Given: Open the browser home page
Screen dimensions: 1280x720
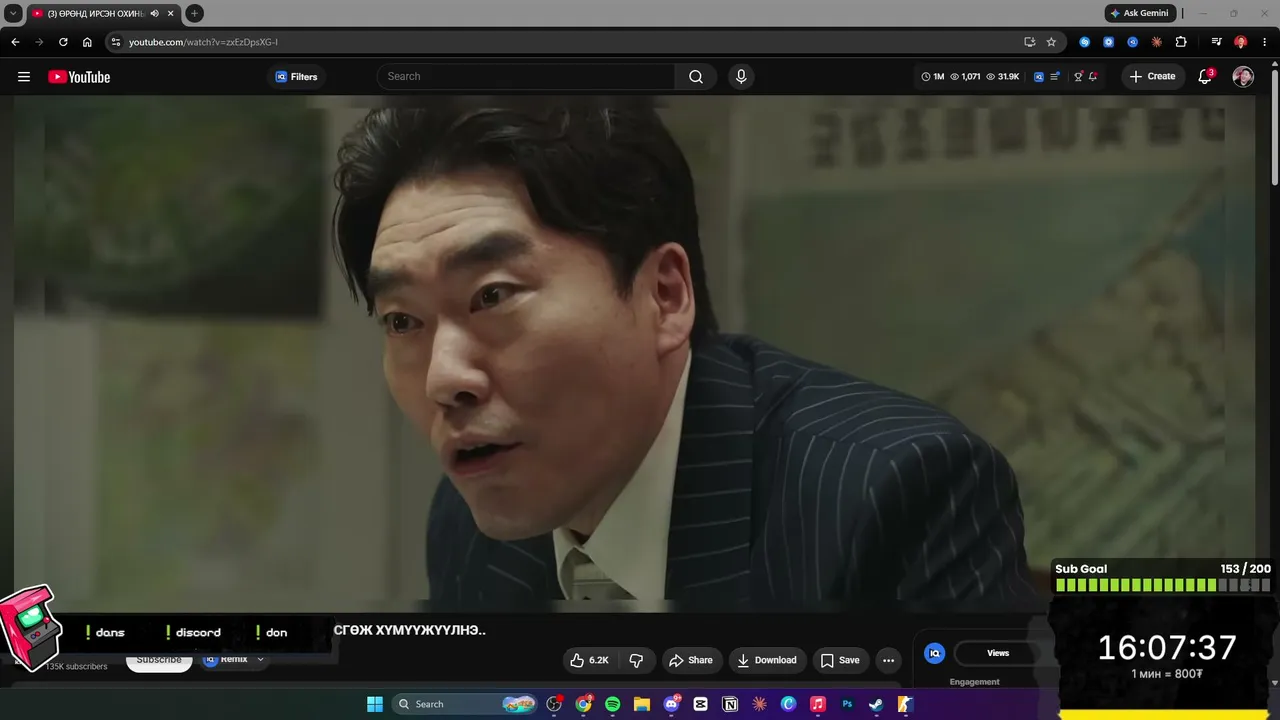Looking at the screenshot, I should (x=87, y=42).
